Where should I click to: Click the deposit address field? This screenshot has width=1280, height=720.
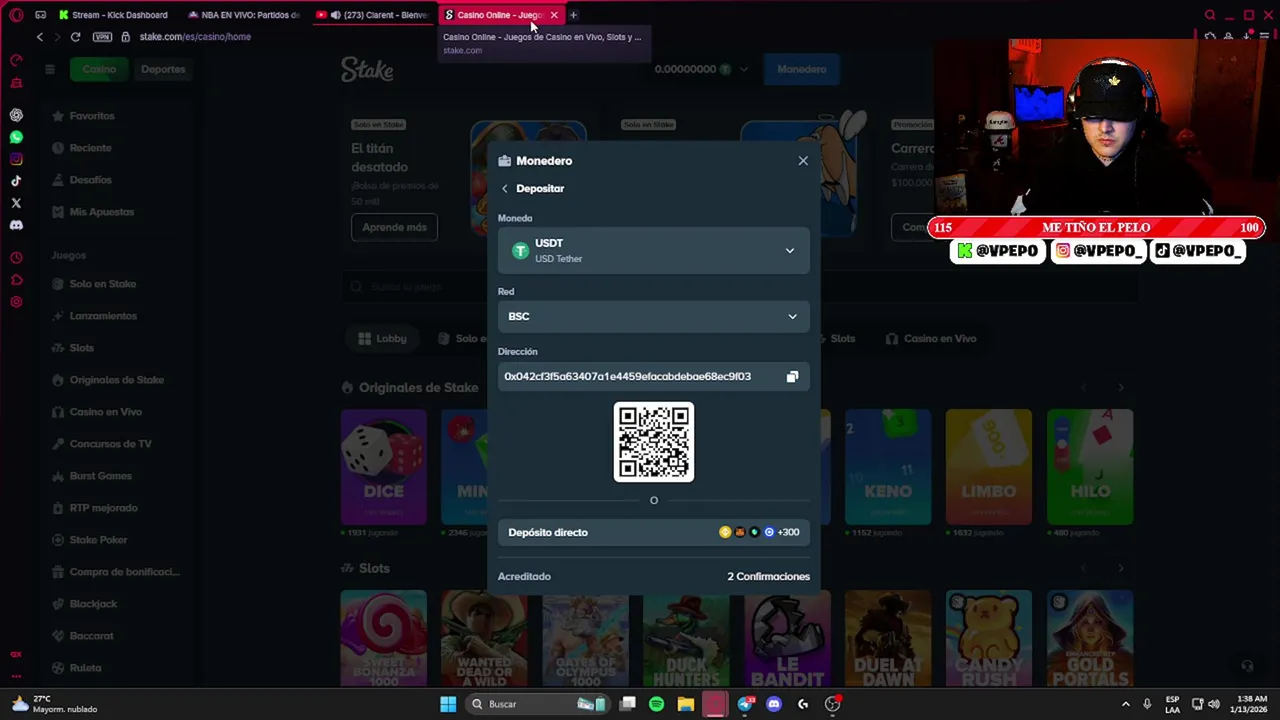[654, 376]
